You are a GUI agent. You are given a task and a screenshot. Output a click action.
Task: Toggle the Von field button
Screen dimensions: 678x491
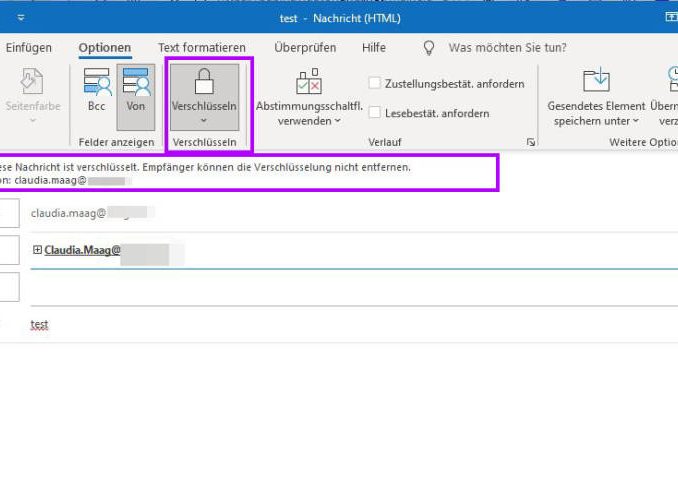click(135, 82)
